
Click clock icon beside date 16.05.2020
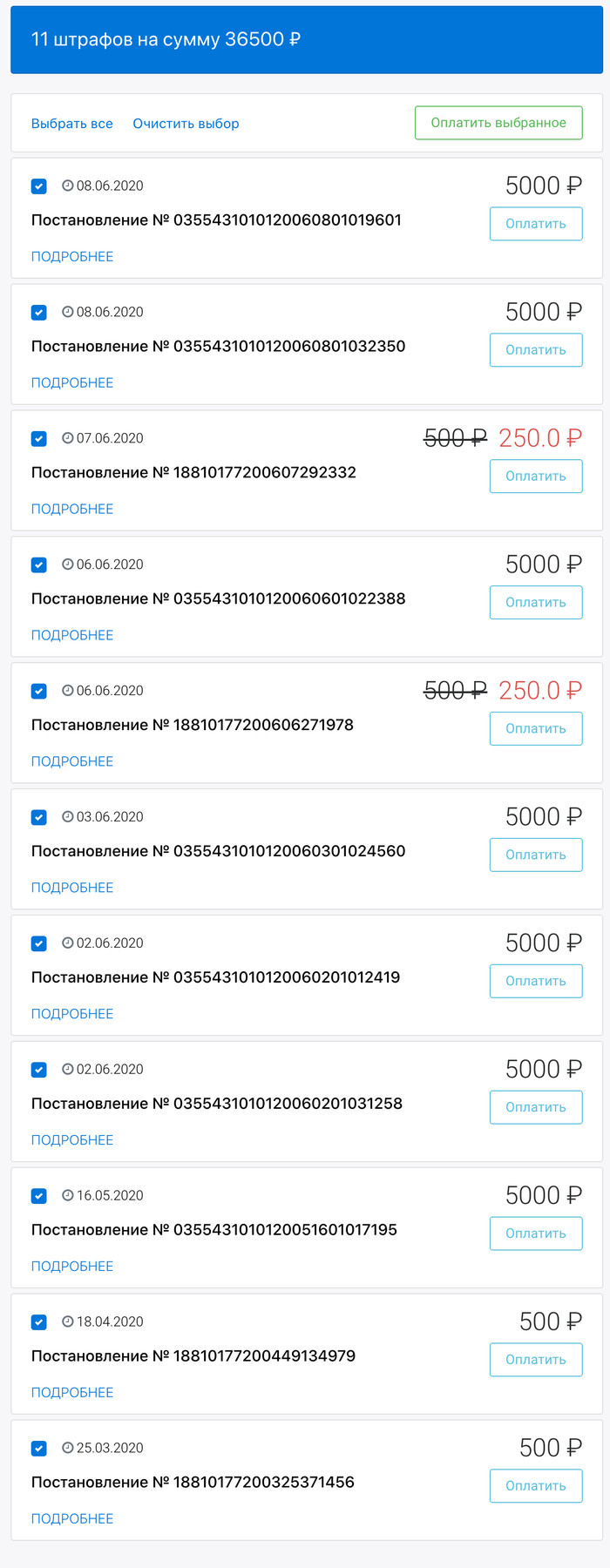[68, 1195]
